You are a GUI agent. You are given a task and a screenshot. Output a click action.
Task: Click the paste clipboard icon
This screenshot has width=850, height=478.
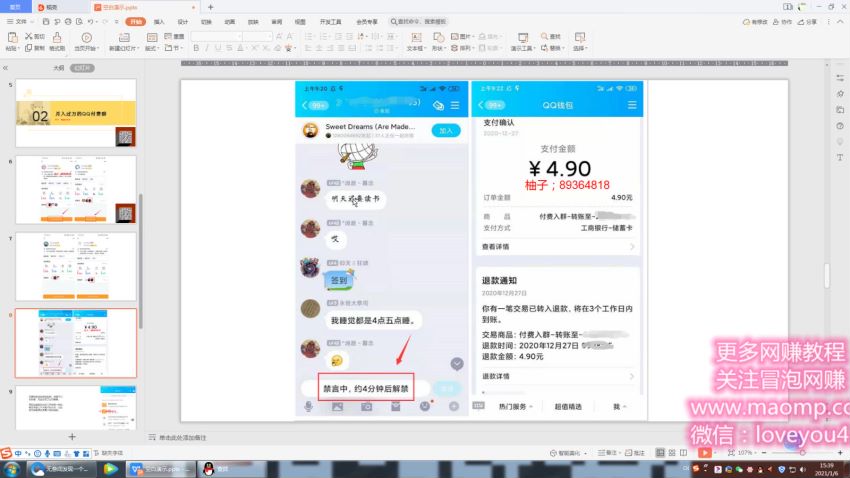point(12,37)
